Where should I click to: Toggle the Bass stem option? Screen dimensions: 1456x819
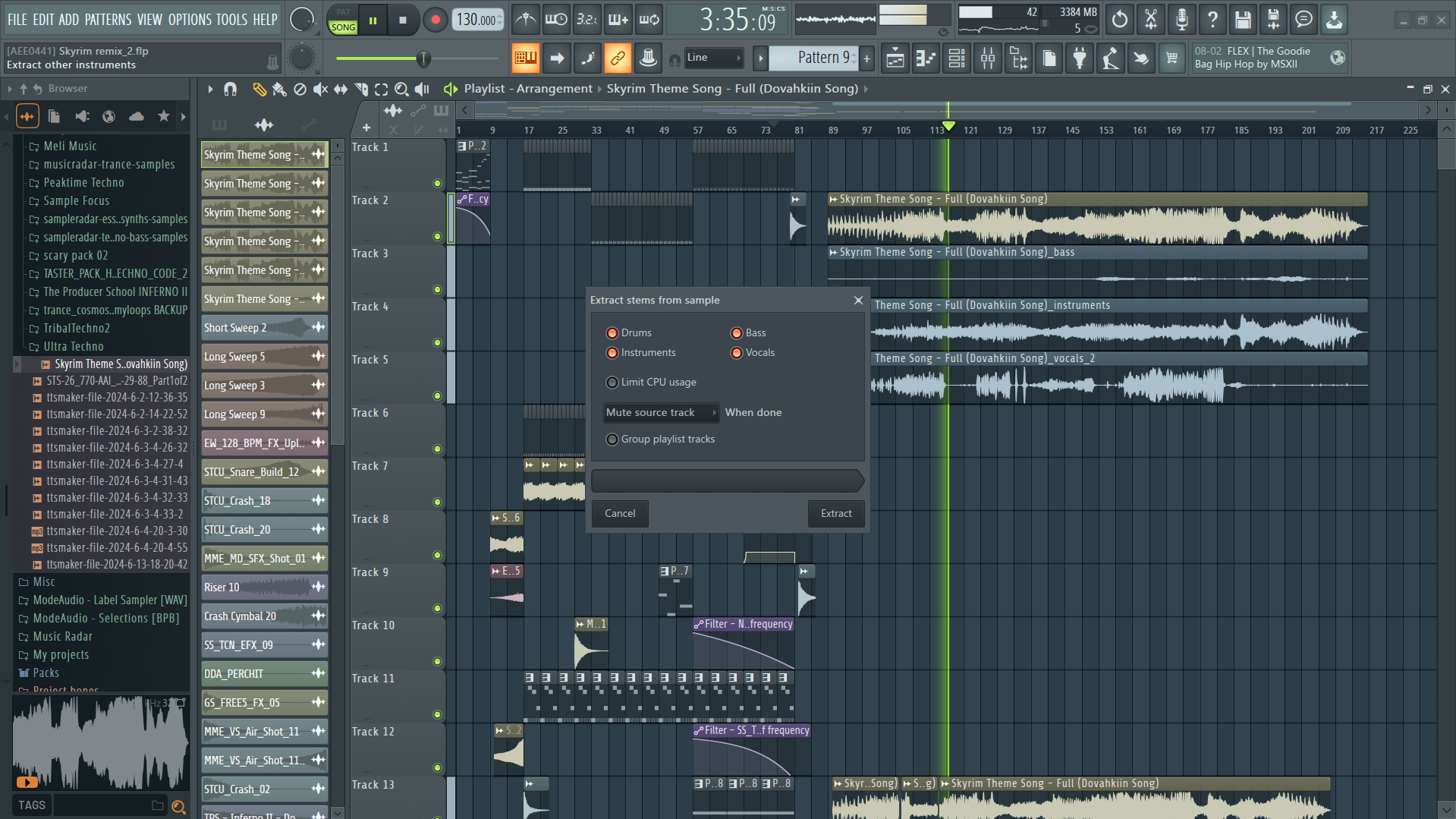[737, 333]
